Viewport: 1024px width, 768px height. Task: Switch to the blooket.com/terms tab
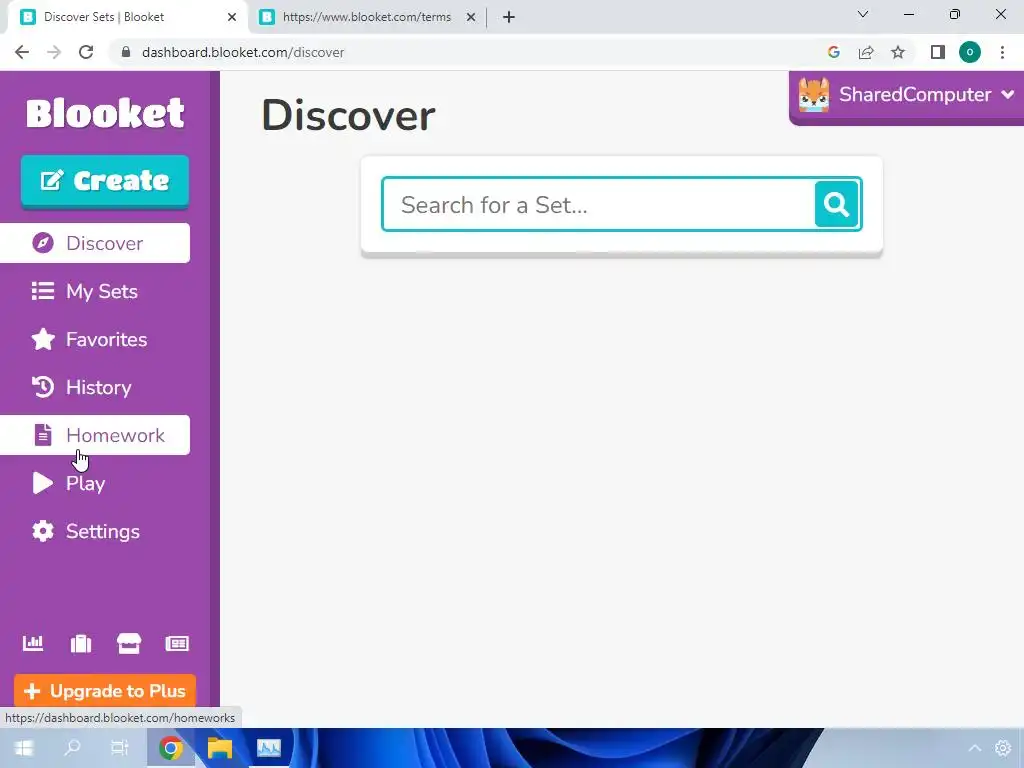(x=366, y=17)
